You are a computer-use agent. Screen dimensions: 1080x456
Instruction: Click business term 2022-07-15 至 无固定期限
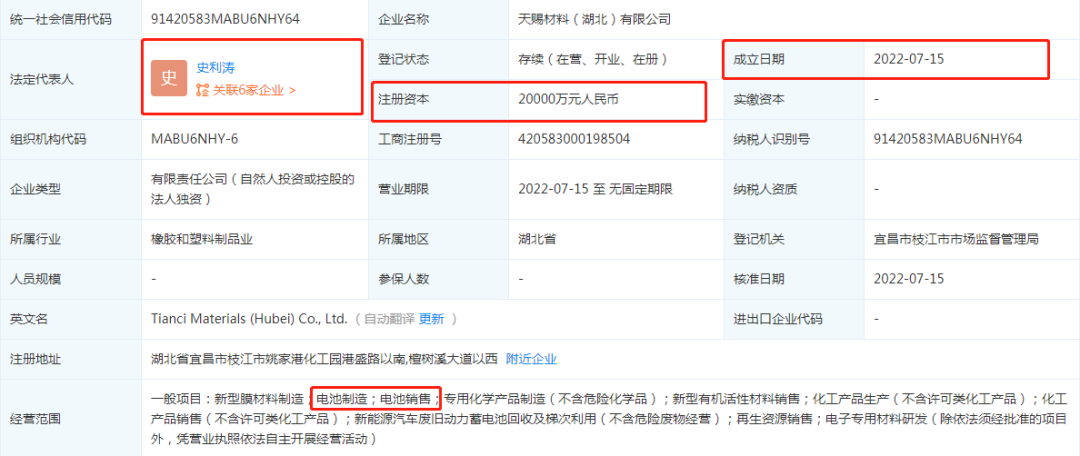pyautogui.click(x=595, y=188)
